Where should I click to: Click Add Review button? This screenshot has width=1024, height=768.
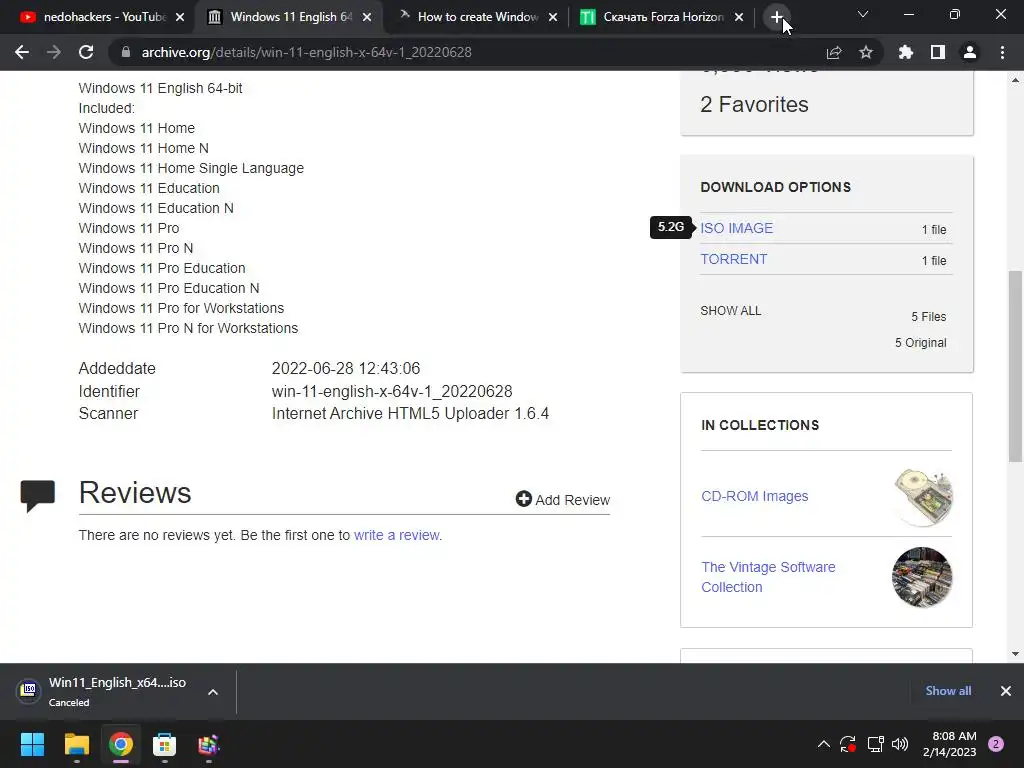tap(562, 500)
